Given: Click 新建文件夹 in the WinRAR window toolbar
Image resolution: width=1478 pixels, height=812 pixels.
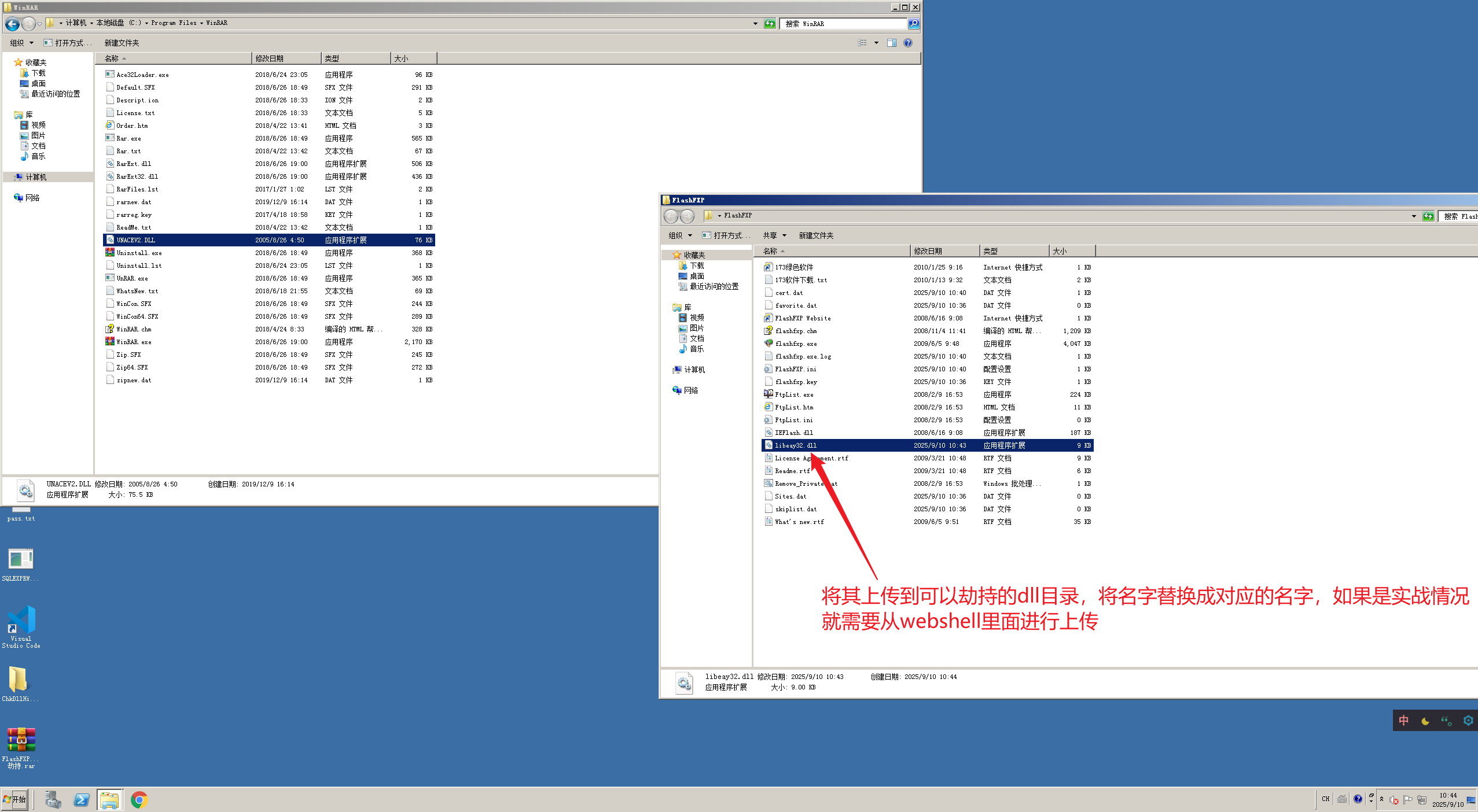Looking at the screenshot, I should pyautogui.click(x=122, y=43).
